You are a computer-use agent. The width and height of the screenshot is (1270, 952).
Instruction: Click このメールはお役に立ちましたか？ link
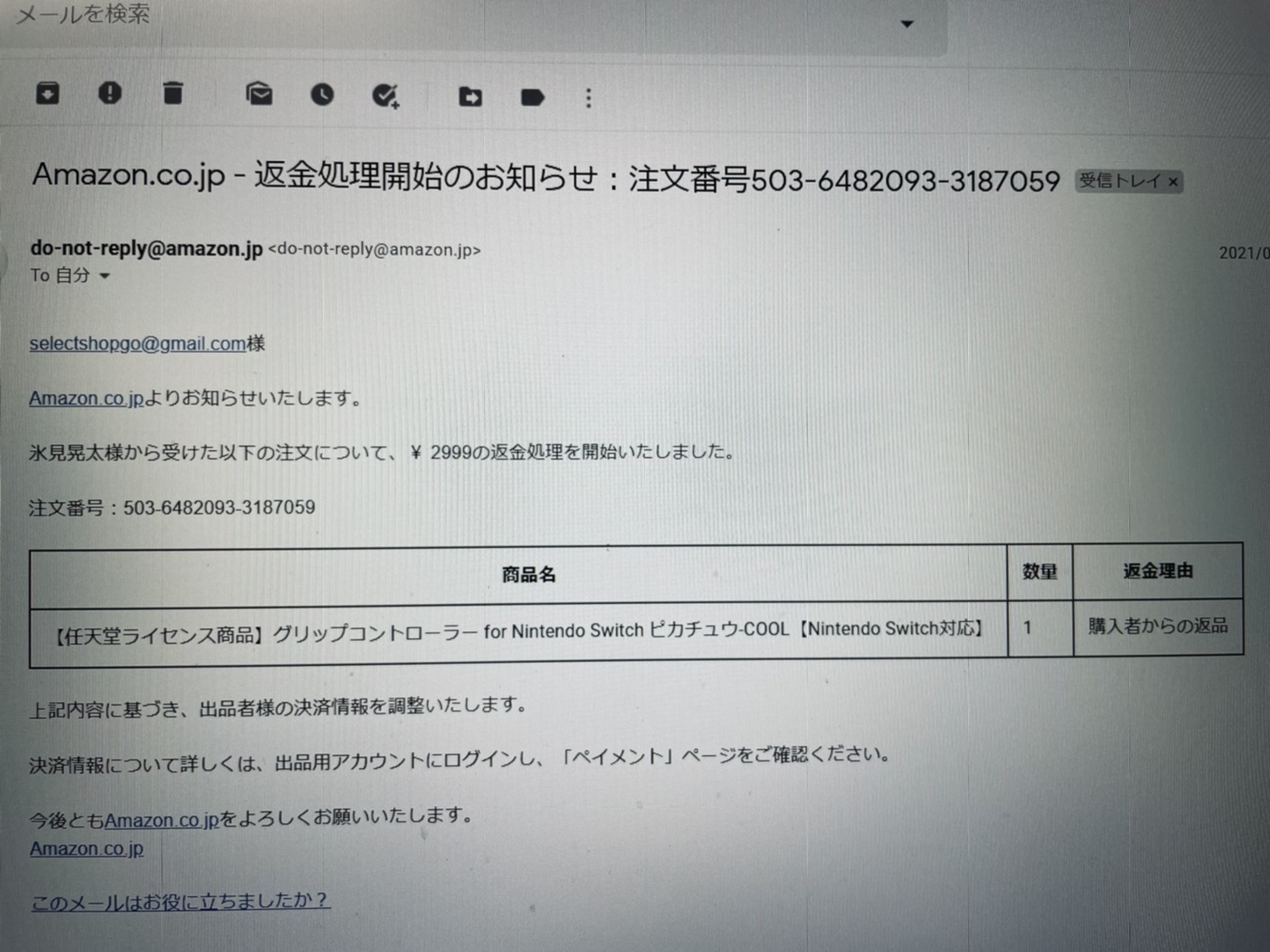point(180,901)
